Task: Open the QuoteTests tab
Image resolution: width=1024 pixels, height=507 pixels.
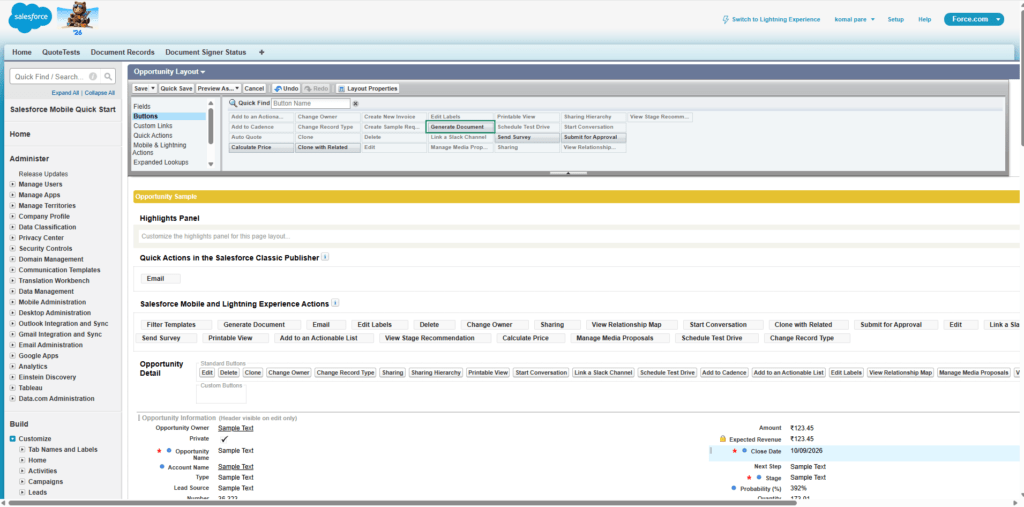Action: pos(61,52)
